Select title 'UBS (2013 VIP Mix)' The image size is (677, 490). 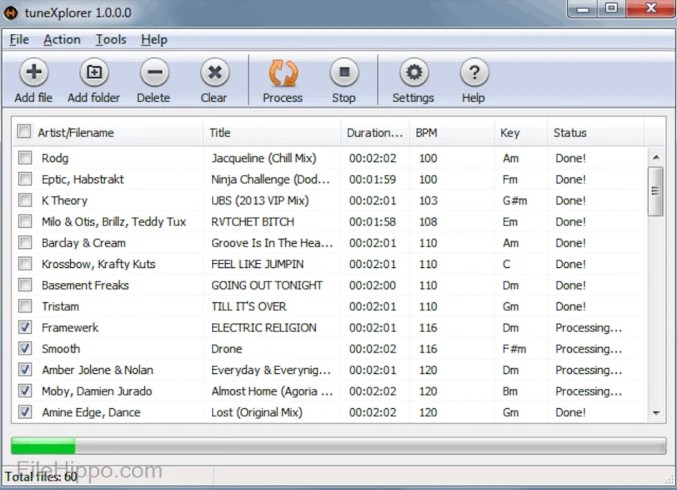[260, 200]
